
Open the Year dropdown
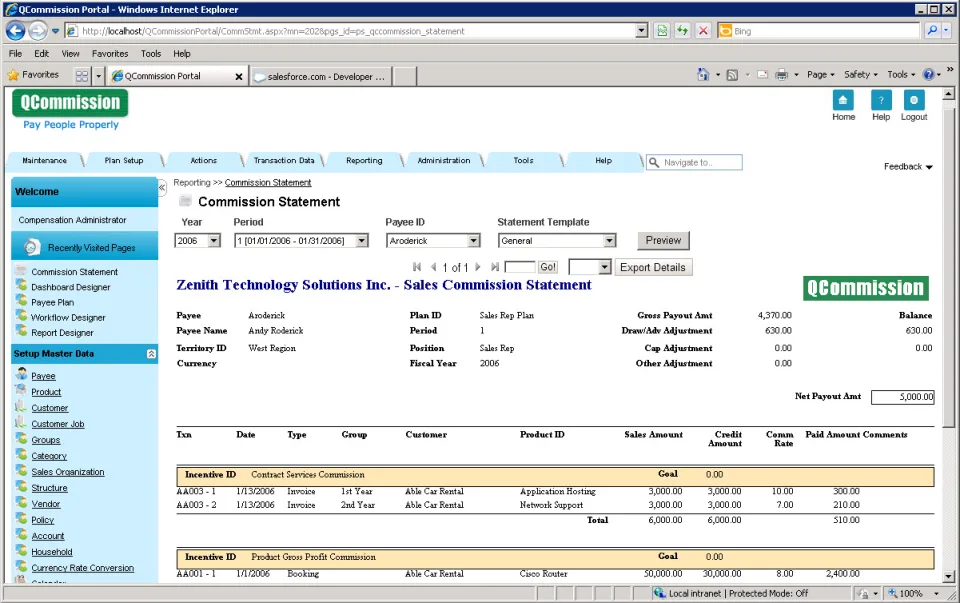214,241
